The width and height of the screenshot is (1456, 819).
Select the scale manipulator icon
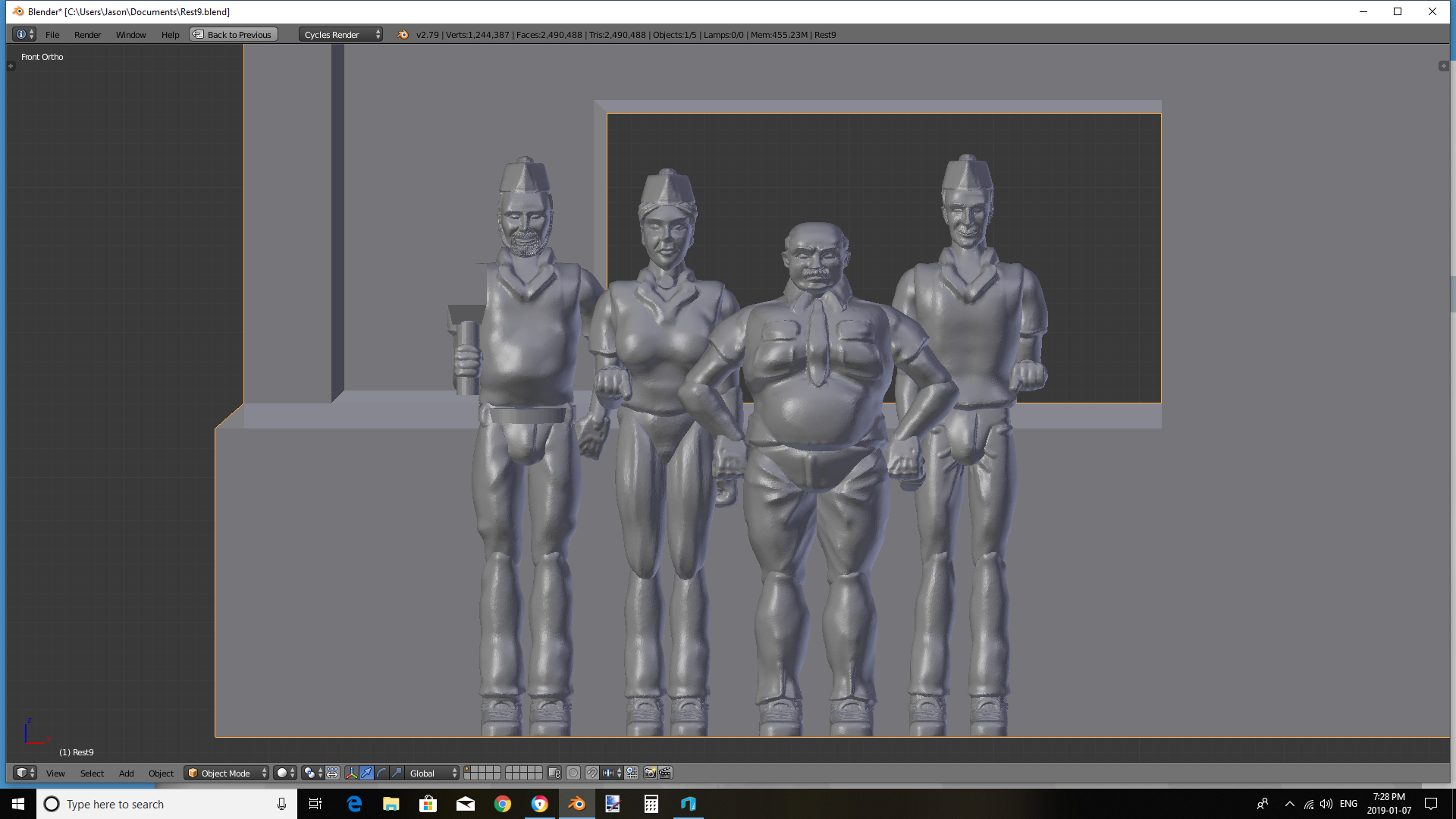(397, 773)
